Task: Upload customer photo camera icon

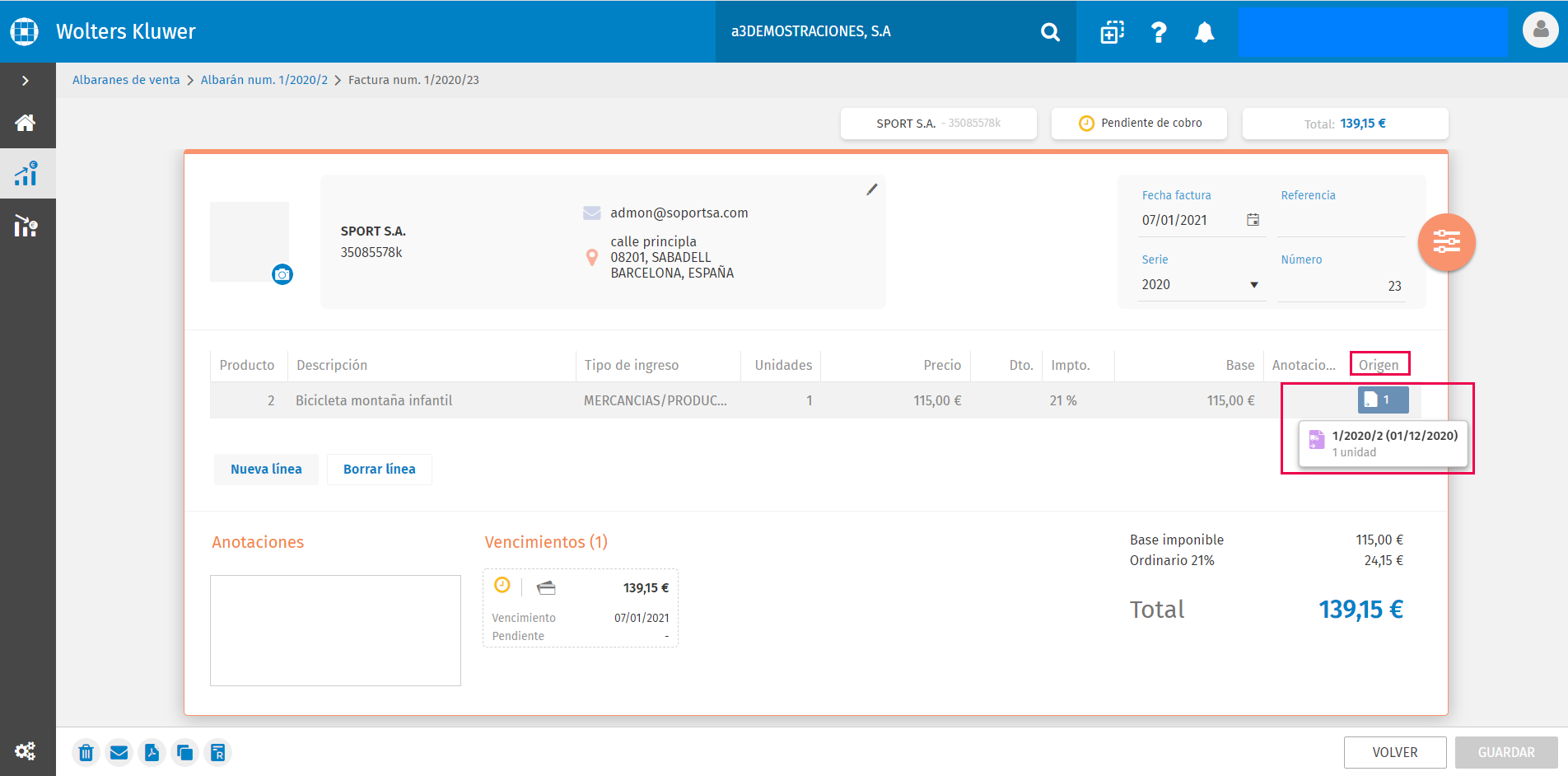Action: click(x=282, y=274)
